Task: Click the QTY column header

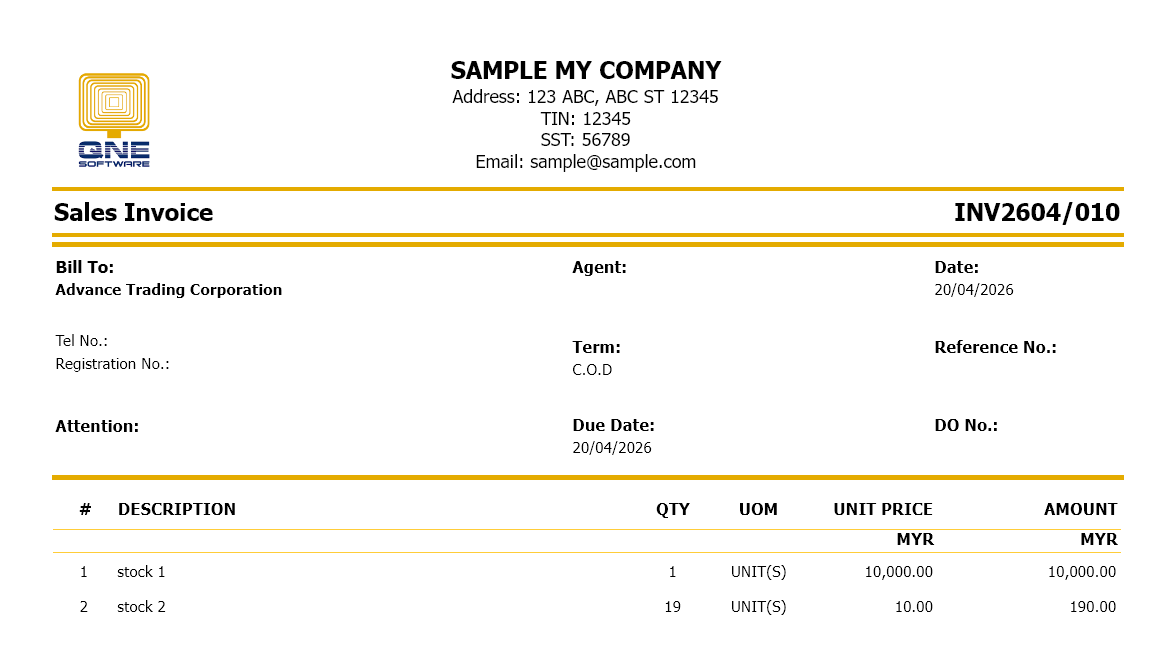Action: [x=673, y=509]
